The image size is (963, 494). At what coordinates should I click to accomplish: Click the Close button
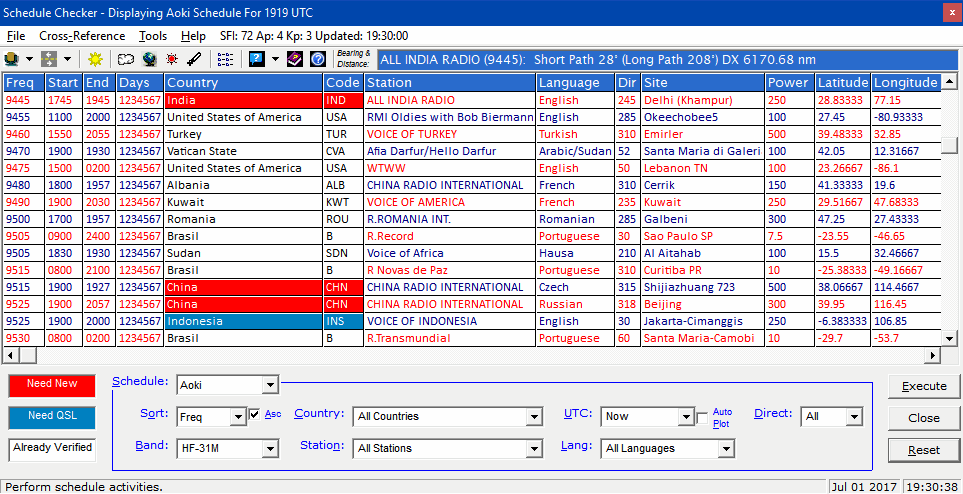[x=924, y=418]
